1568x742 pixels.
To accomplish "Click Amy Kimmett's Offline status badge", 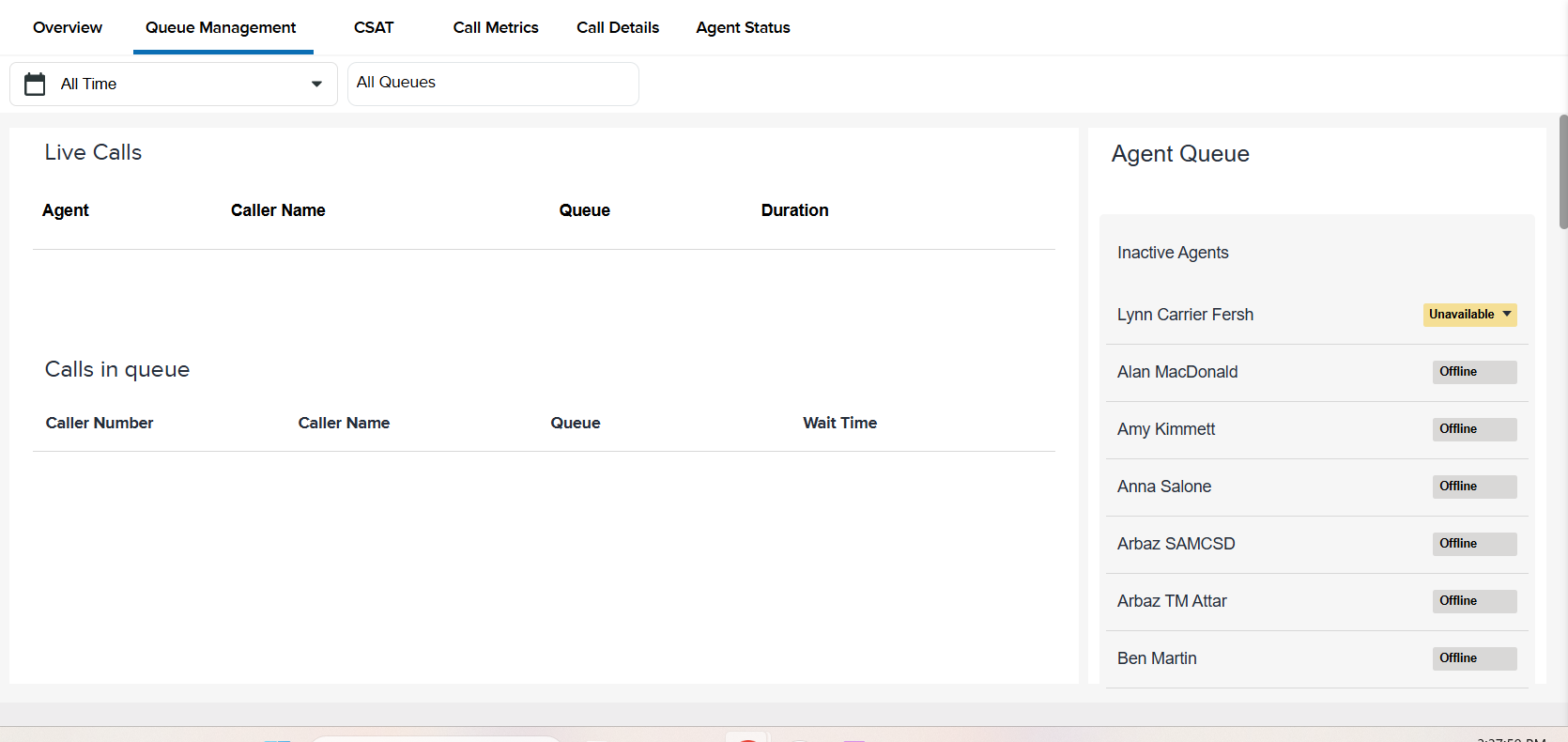I will click(x=1473, y=429).
